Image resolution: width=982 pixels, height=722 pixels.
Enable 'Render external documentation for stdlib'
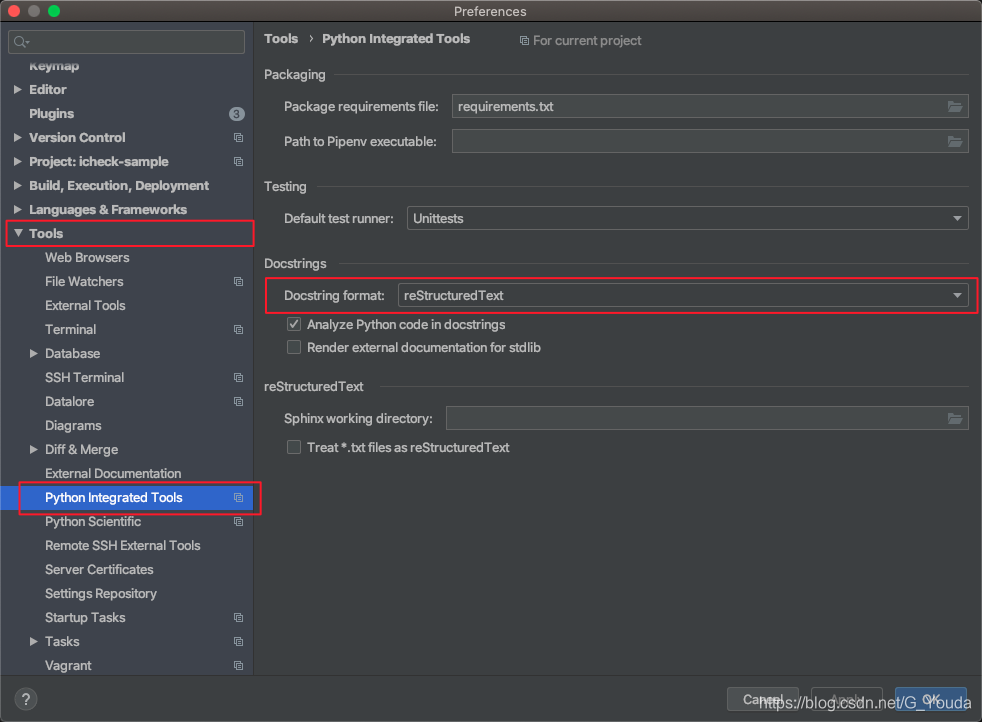pos(294,347)
